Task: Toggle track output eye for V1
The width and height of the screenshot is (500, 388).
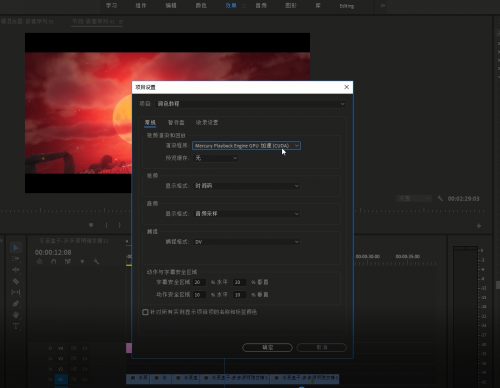Action: point(85,379)
